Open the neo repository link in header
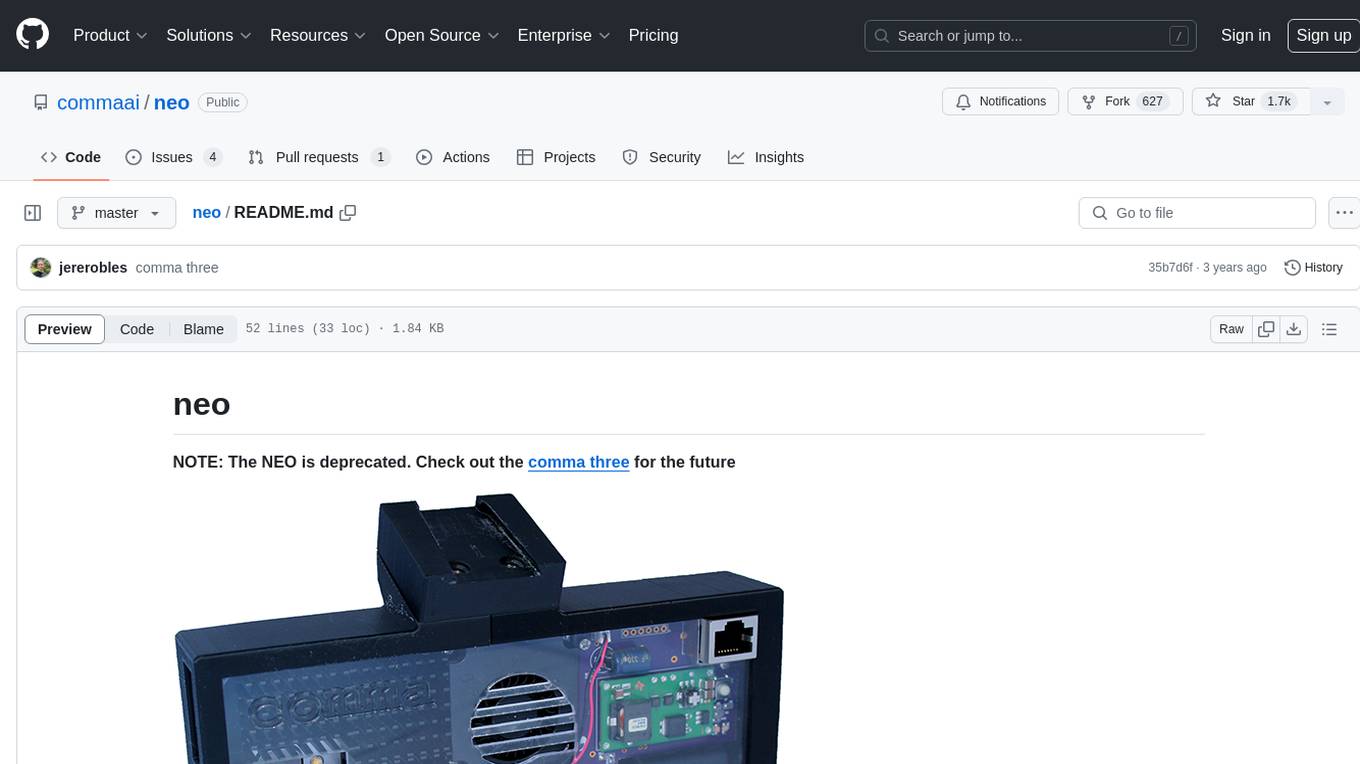This screenshot has width=1360, height=764. (x=172, y=102)
